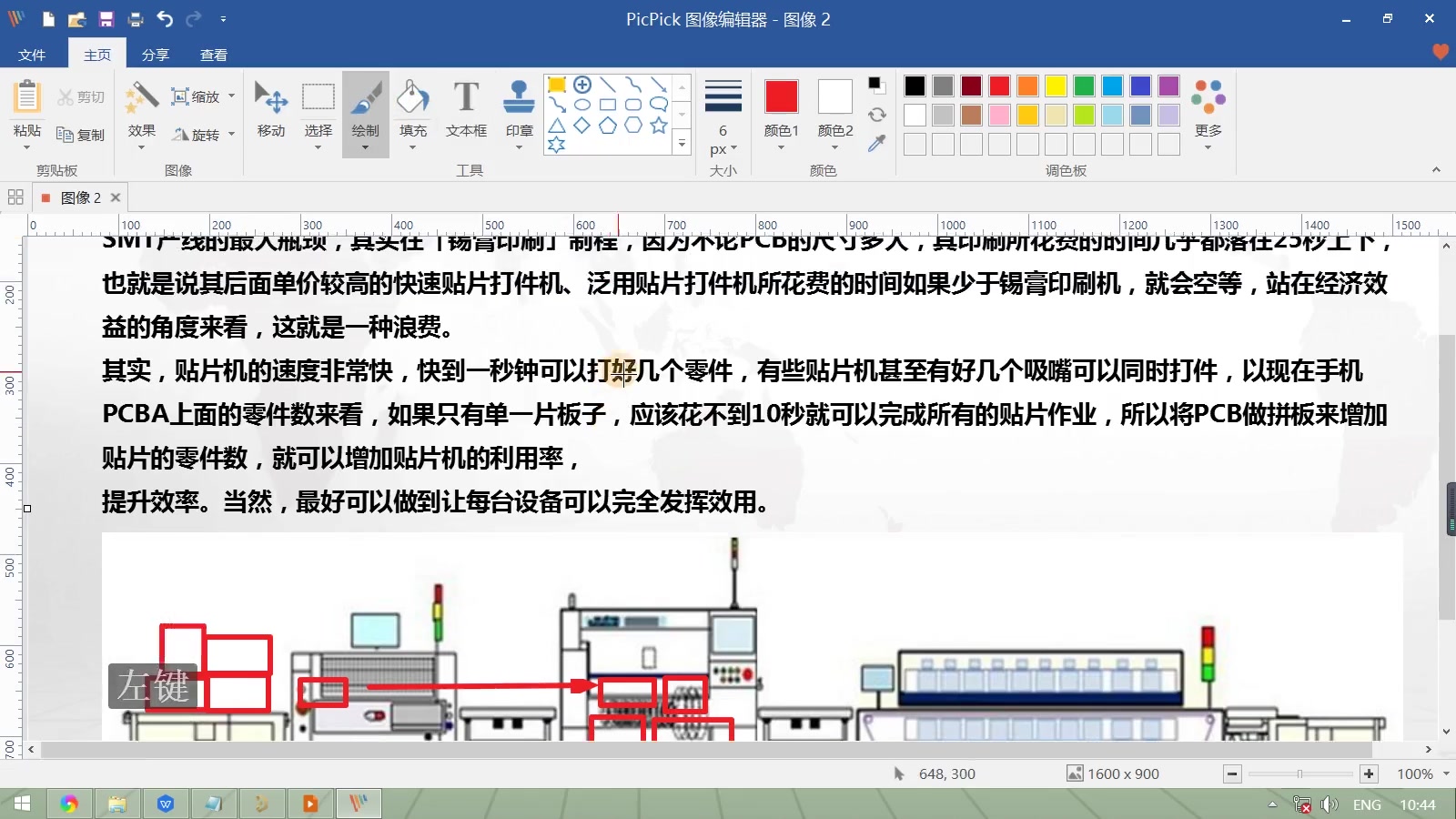Reset to default black and white colors
Viewport: 1456px width, 819px height.
[x=876, y=85]
